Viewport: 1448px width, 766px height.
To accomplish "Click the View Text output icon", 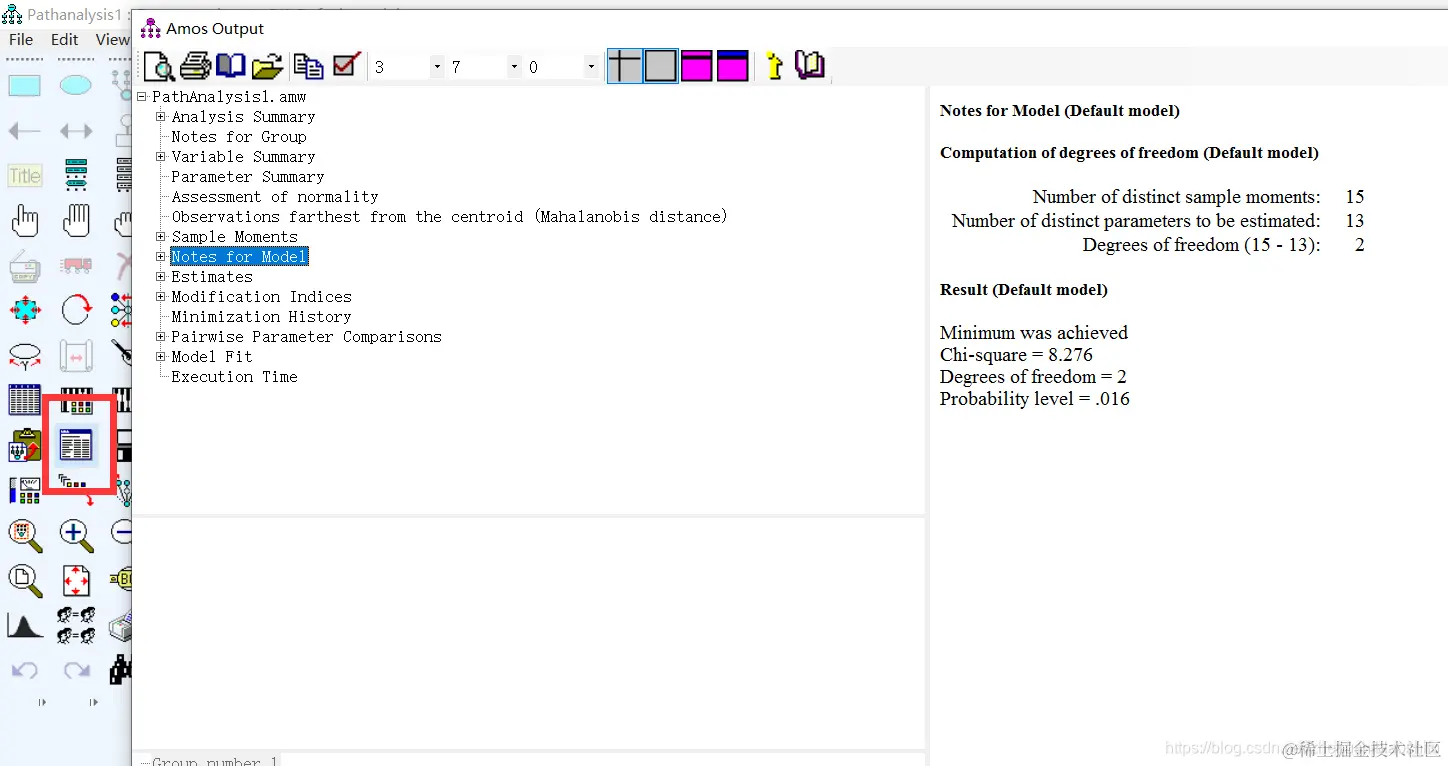I will point(76,445).
